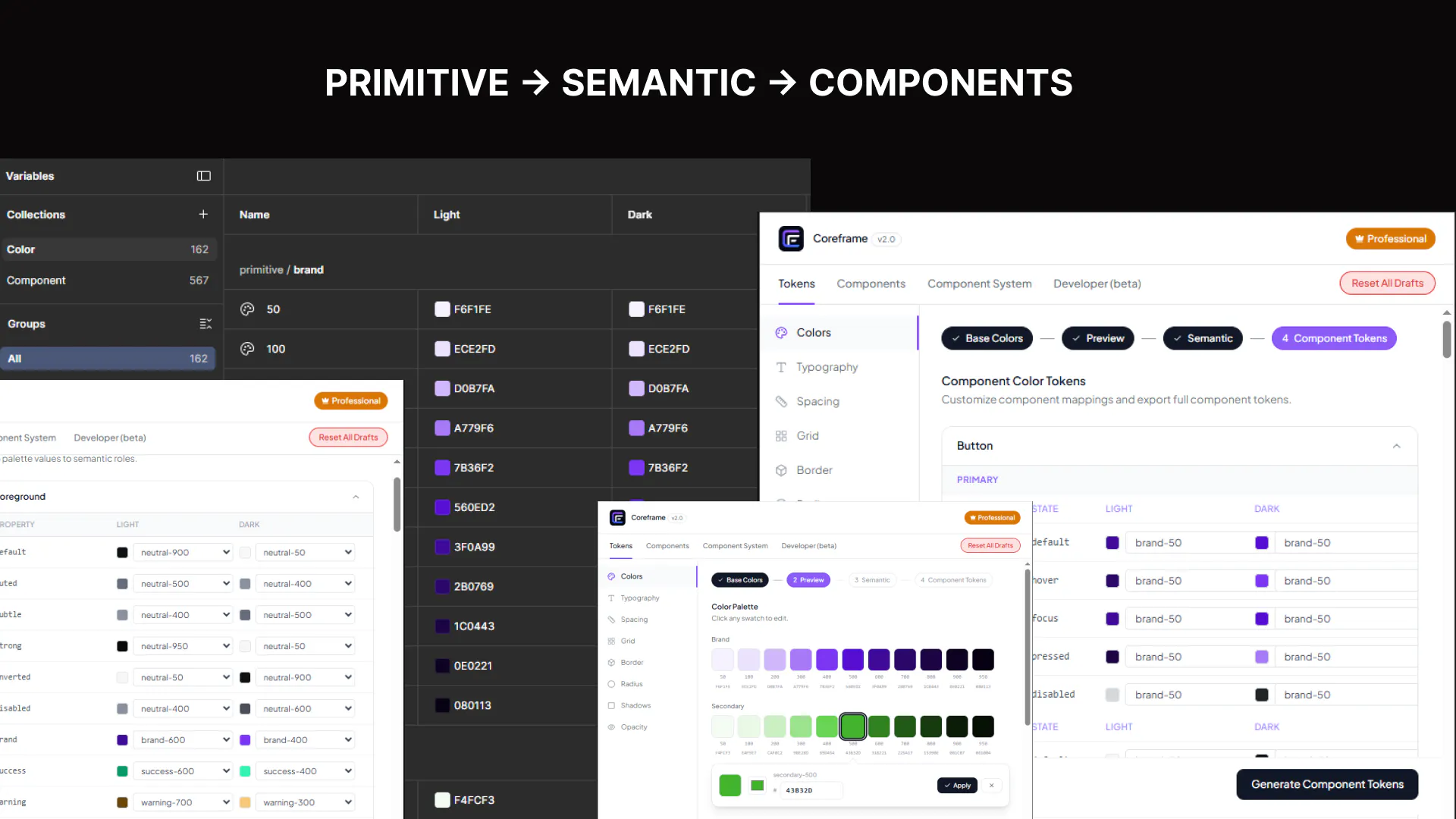The height and width of the screenshot is (819, 1456).
Task: Select the Component collection with 567 variables
Action: 108,281
